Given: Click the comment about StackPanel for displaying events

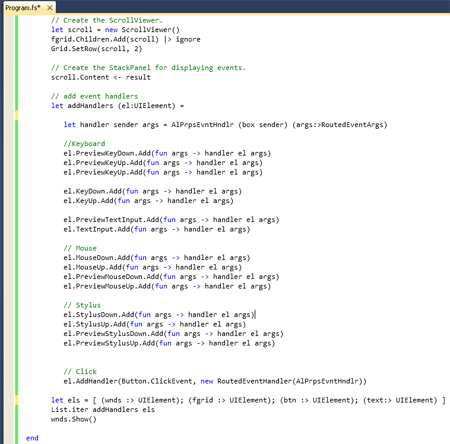Looking at the screenshot, I should pos(148,68).
